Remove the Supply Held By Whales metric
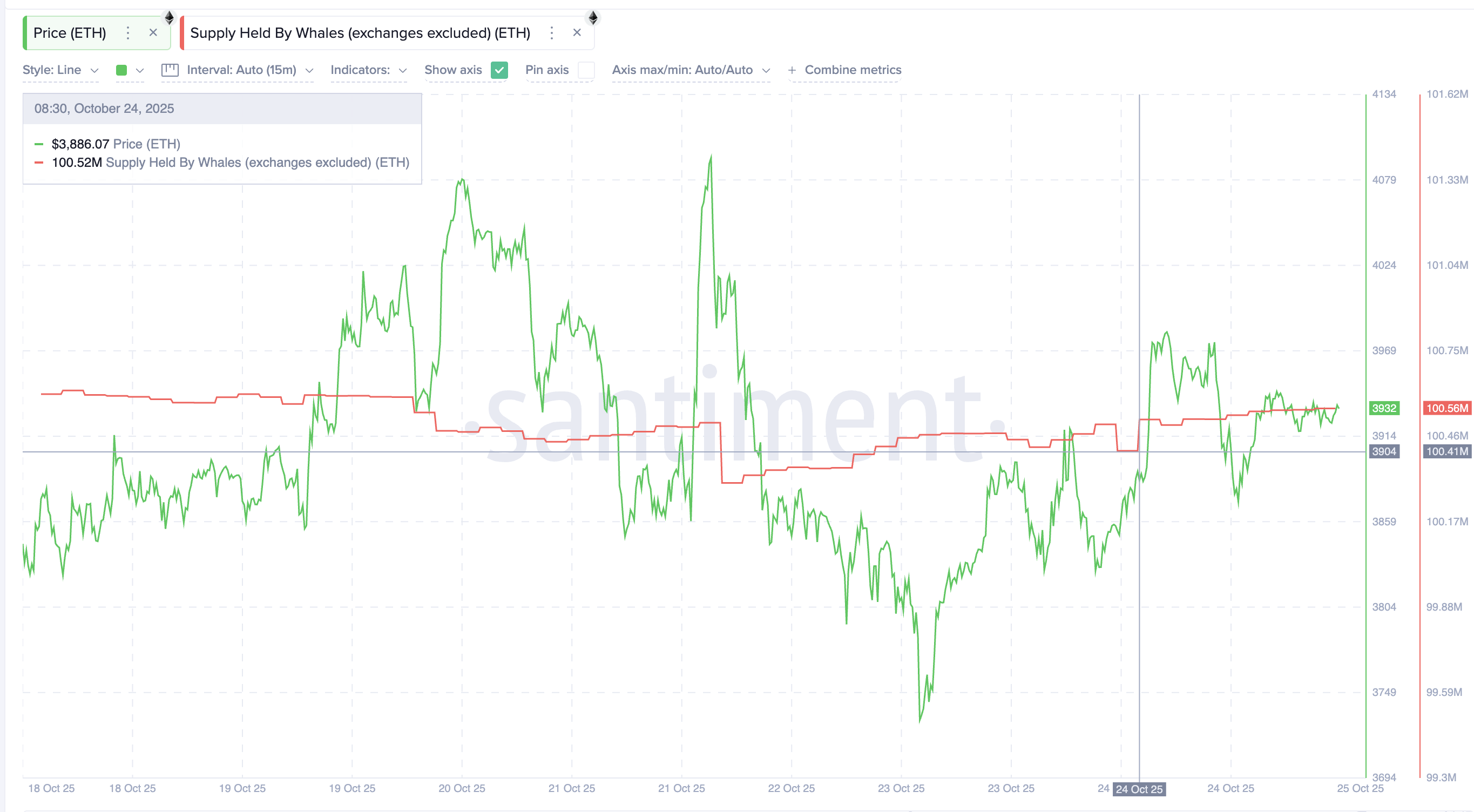 [x=577, y=32]
